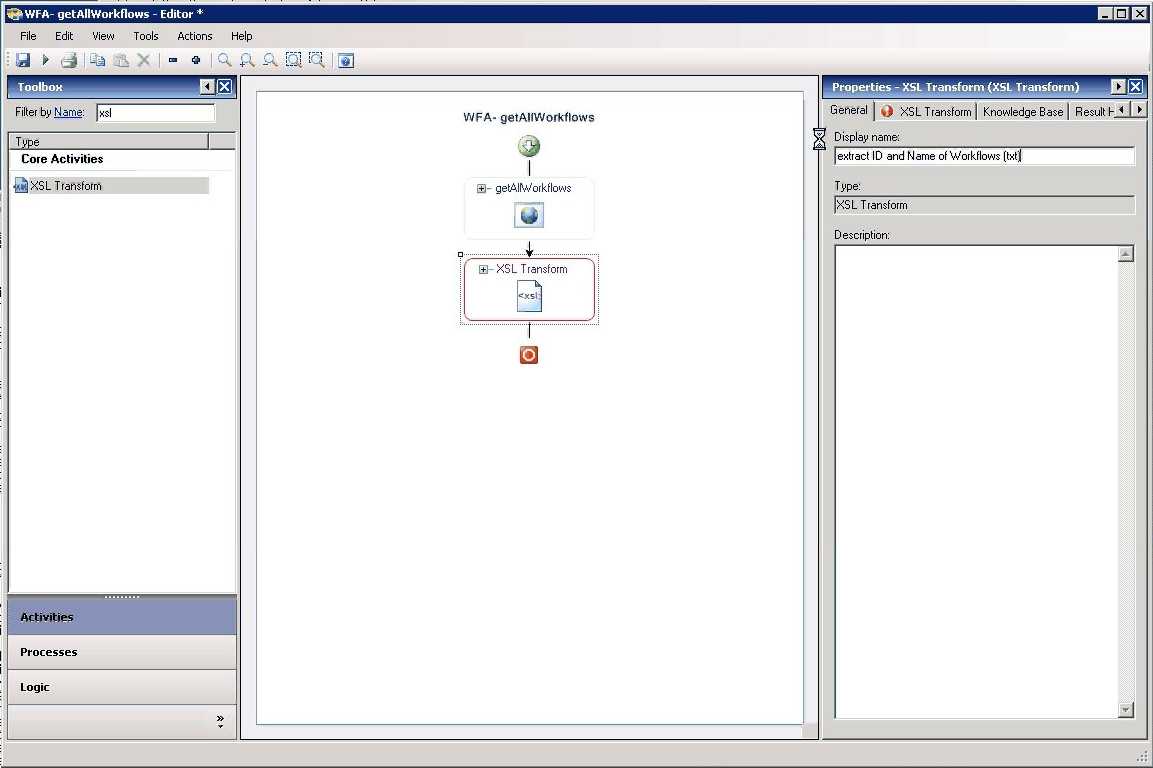This screenshot has width=1153, height=768.
Task: Click the last dashed-box zoom icon
Action: click(317, 60)
